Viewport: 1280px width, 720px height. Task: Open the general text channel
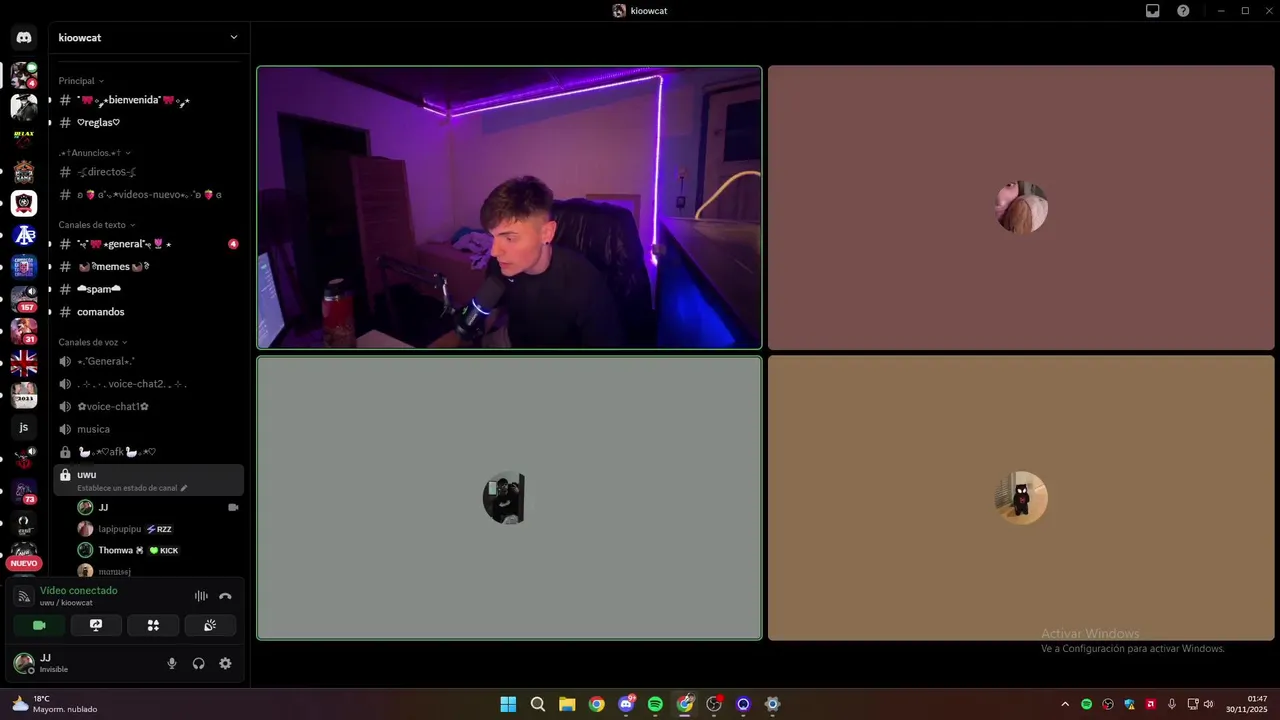pyautogui.click(x=148, y=244)
